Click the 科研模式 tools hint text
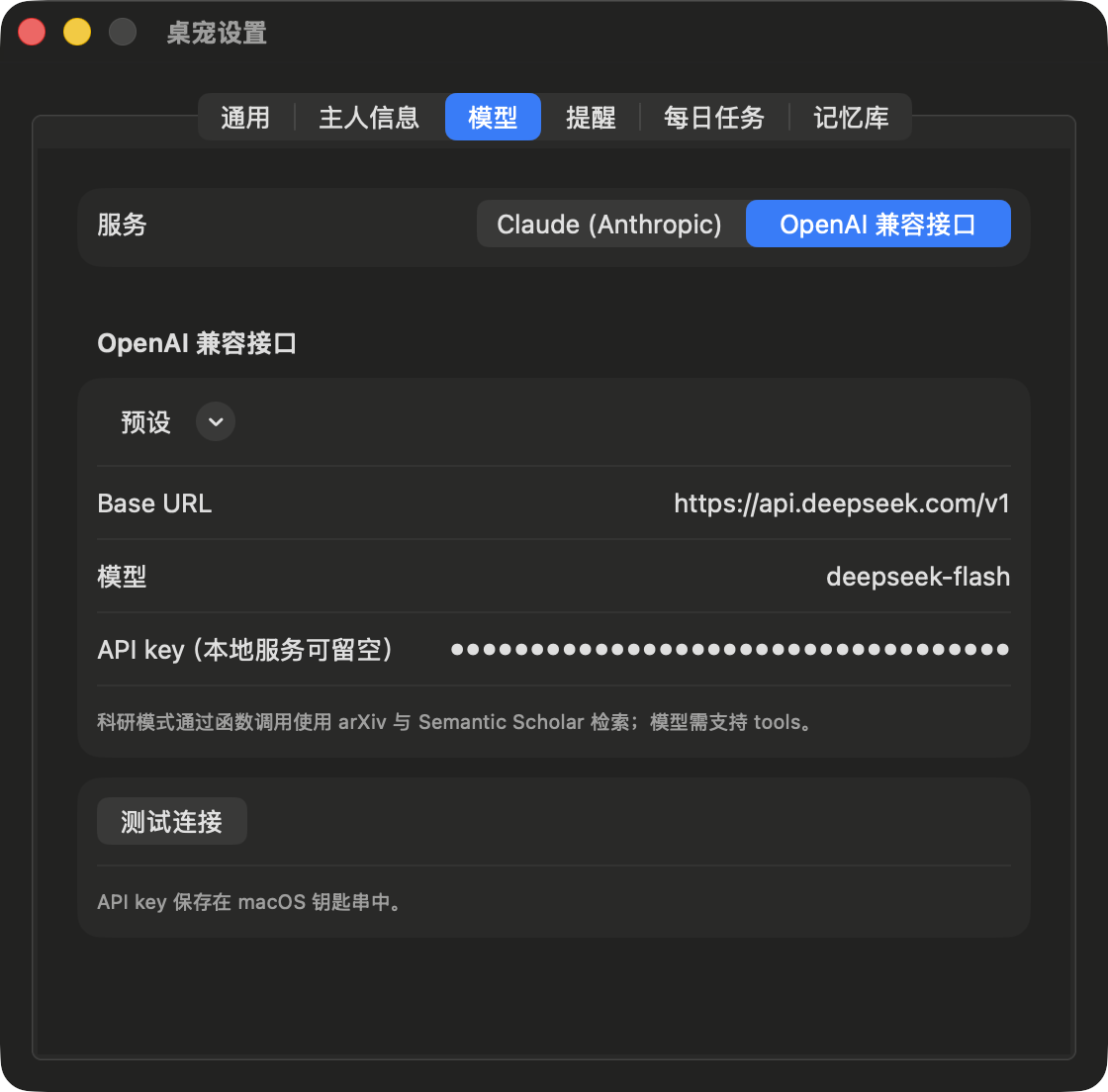This screenshot has height=1092, width=1108. [455, 722]
